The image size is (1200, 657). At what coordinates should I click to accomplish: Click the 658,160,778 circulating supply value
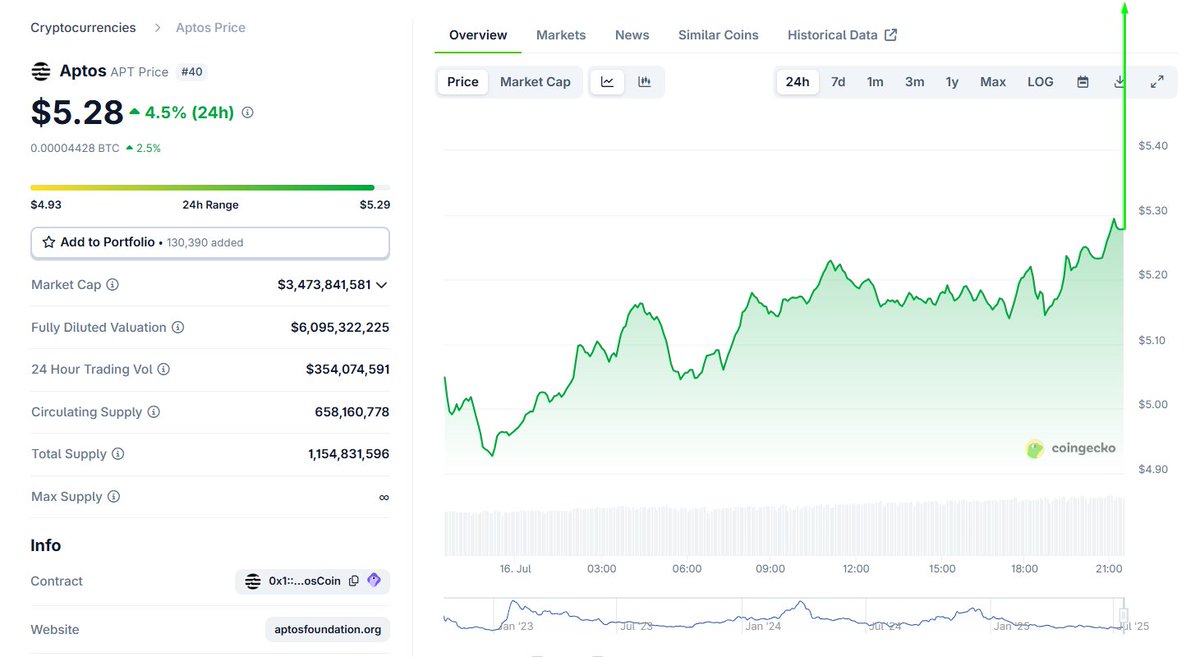(x=352, y=412)
